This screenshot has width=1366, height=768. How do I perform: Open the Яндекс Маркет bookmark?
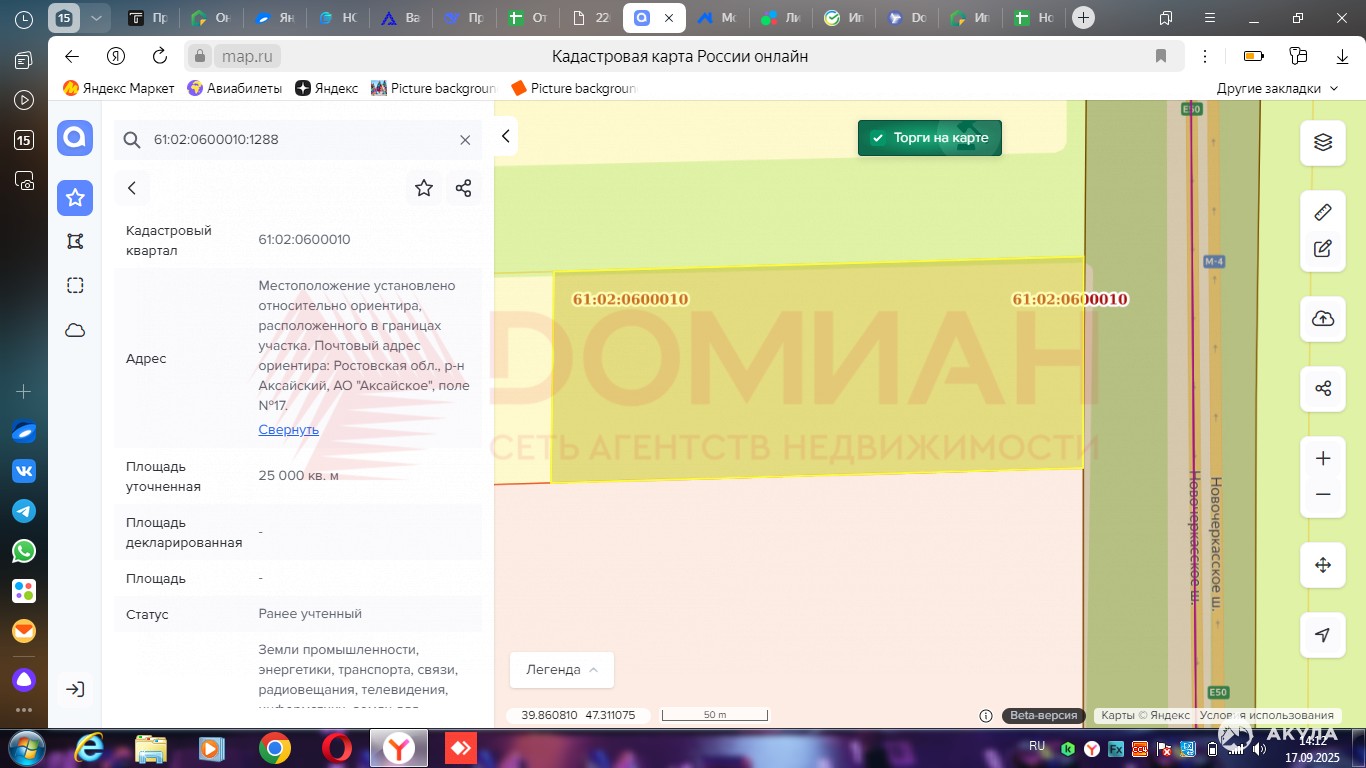[x=118, y=88]
